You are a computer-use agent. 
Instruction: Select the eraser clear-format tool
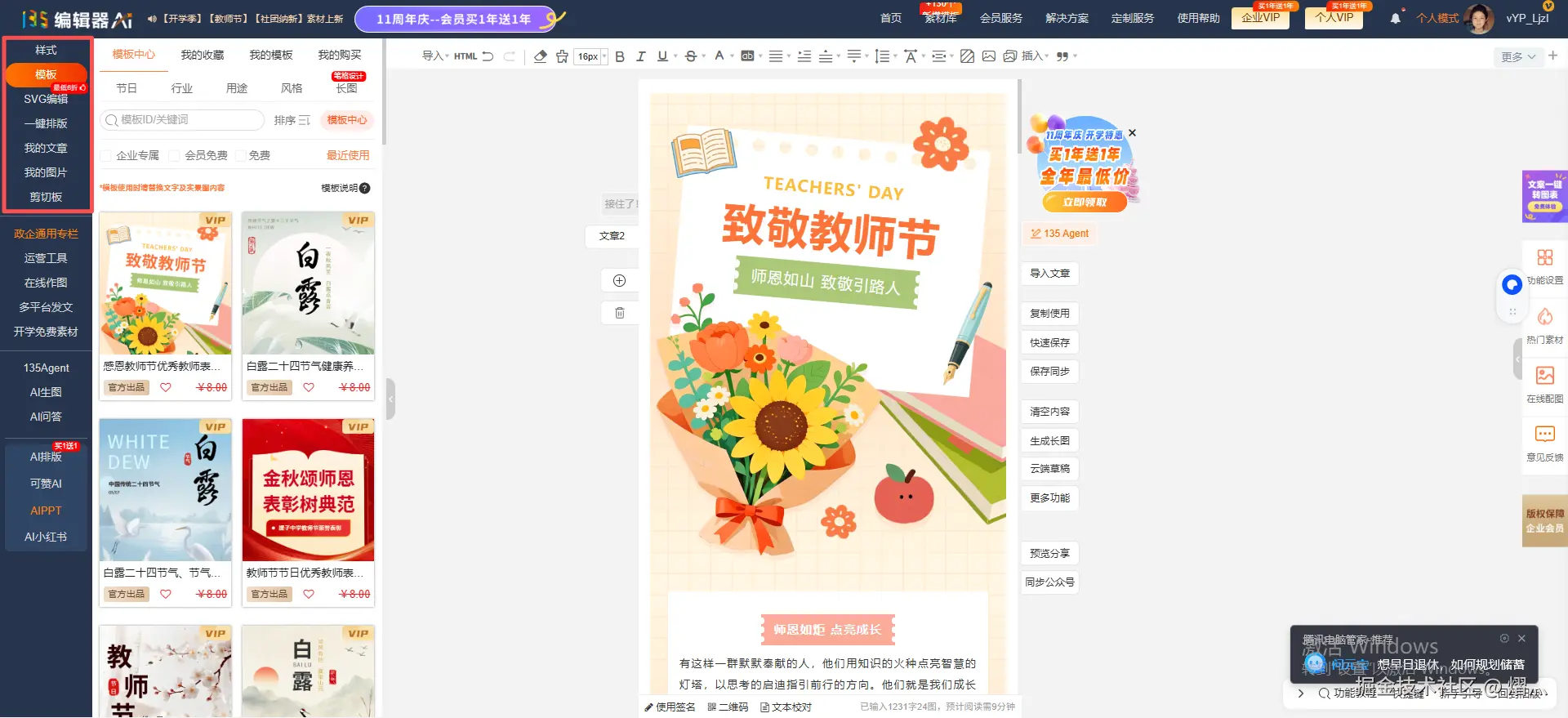(x=540, y=56)
